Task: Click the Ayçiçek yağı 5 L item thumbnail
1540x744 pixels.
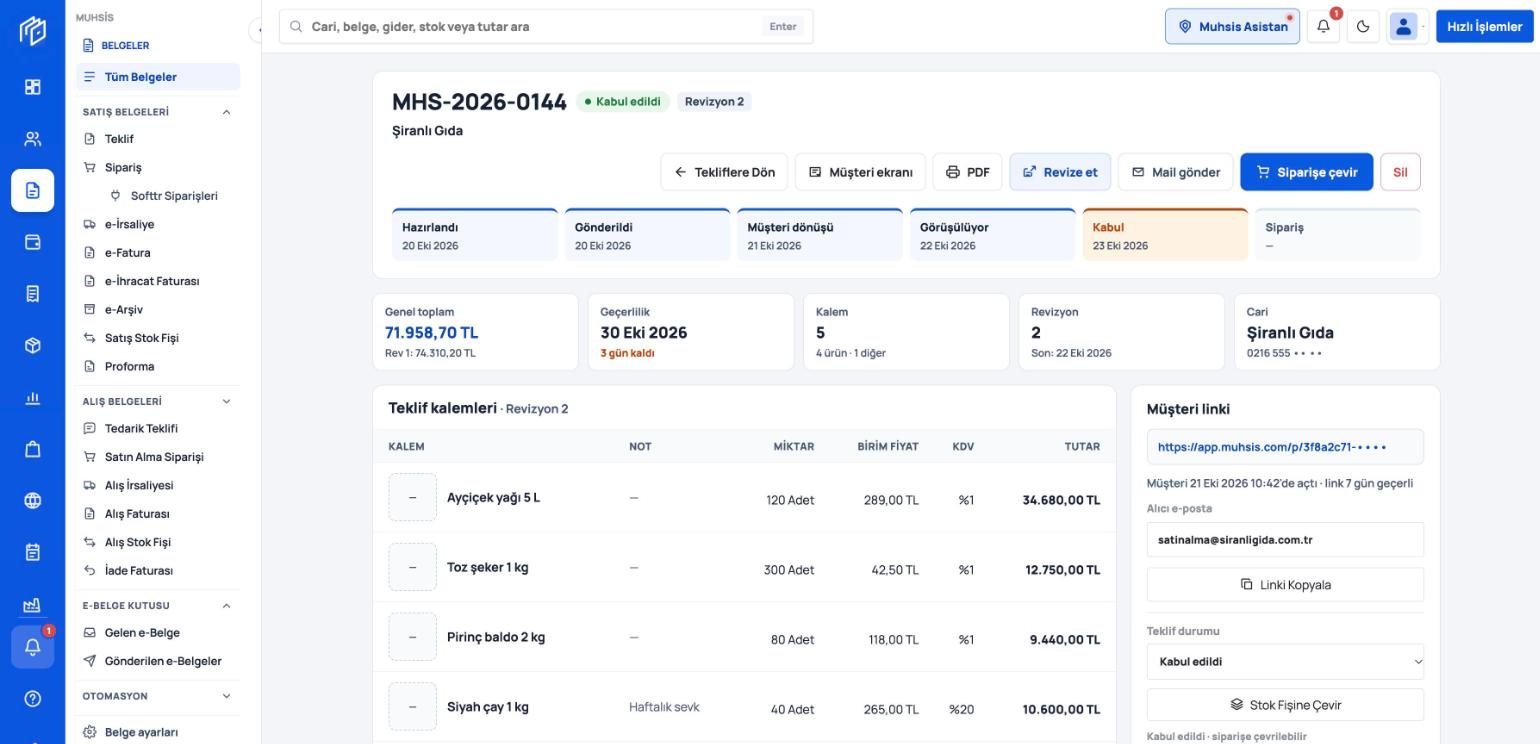Action: click(x=412, y=498)
